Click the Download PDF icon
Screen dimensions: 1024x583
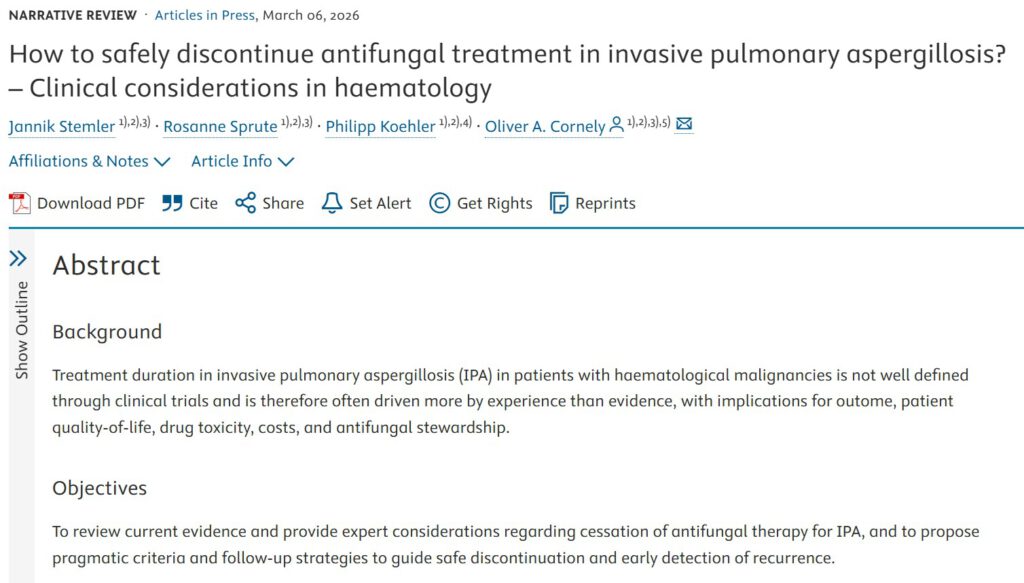tap(20, 203)
